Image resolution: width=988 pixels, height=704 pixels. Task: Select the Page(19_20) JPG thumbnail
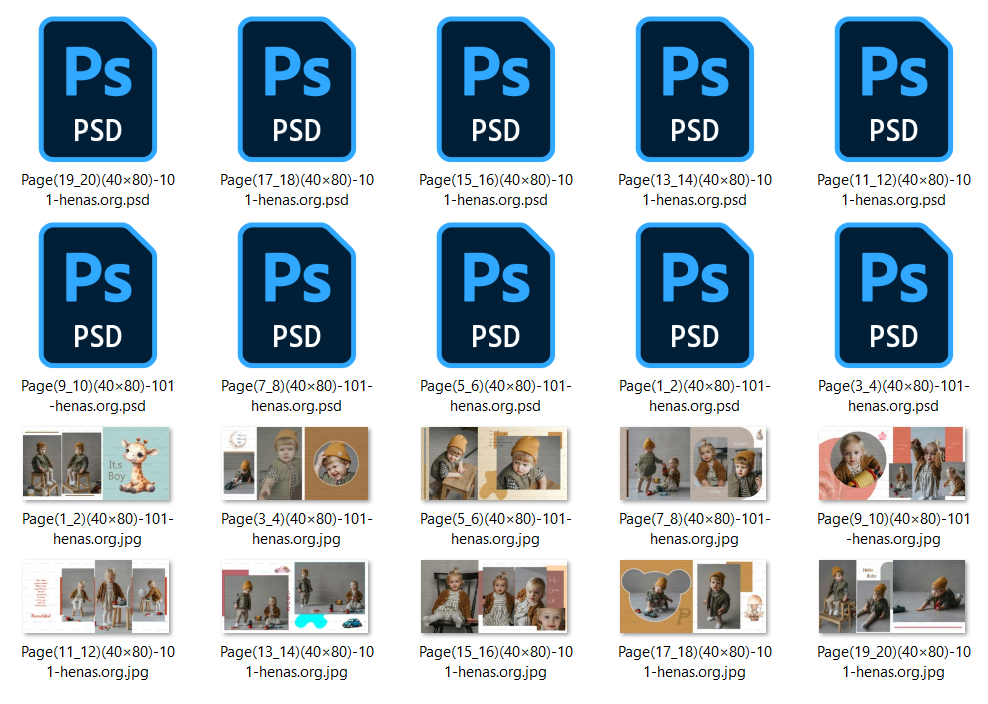point(892,596)
